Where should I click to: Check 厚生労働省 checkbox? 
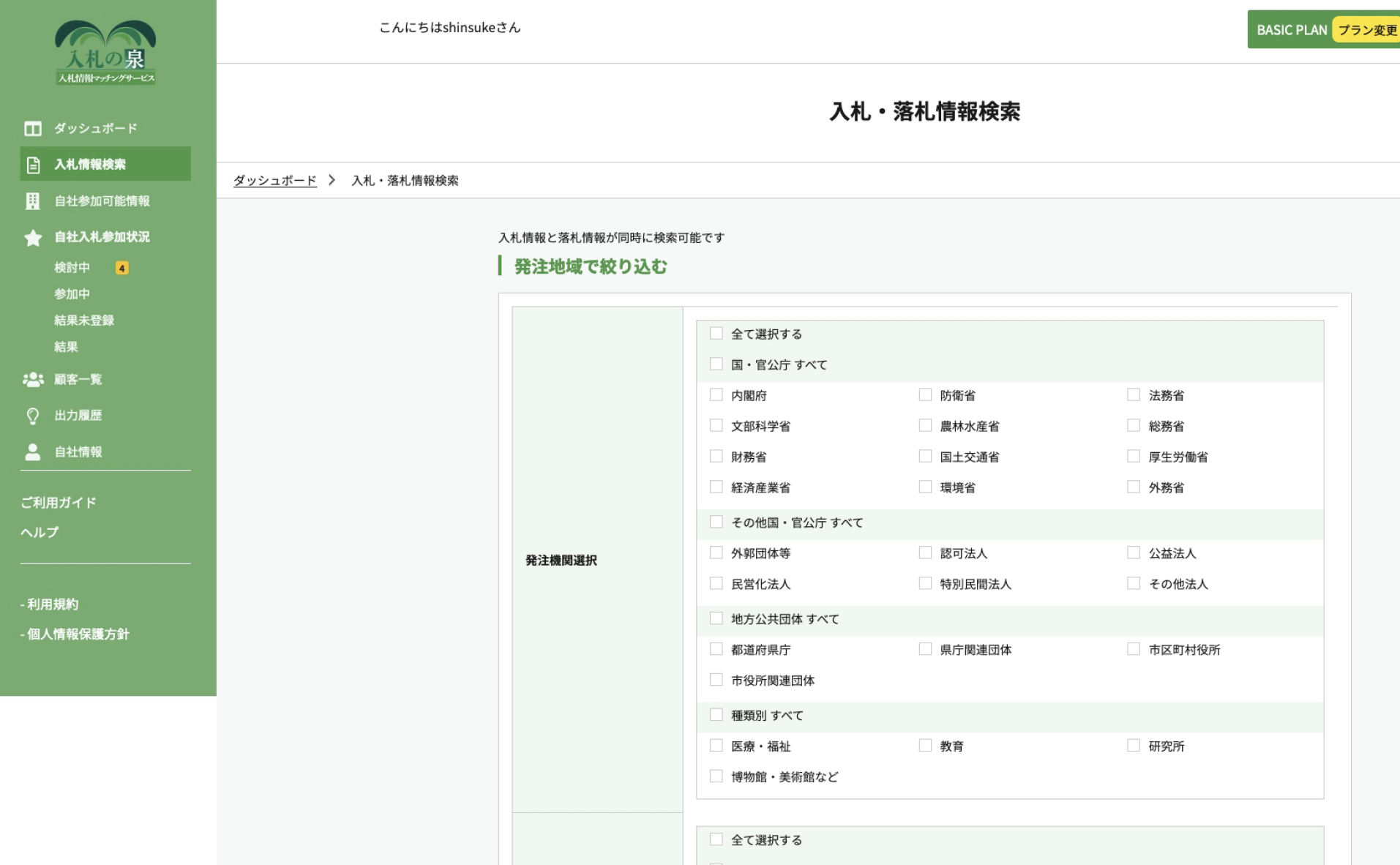pos(1134,457)
